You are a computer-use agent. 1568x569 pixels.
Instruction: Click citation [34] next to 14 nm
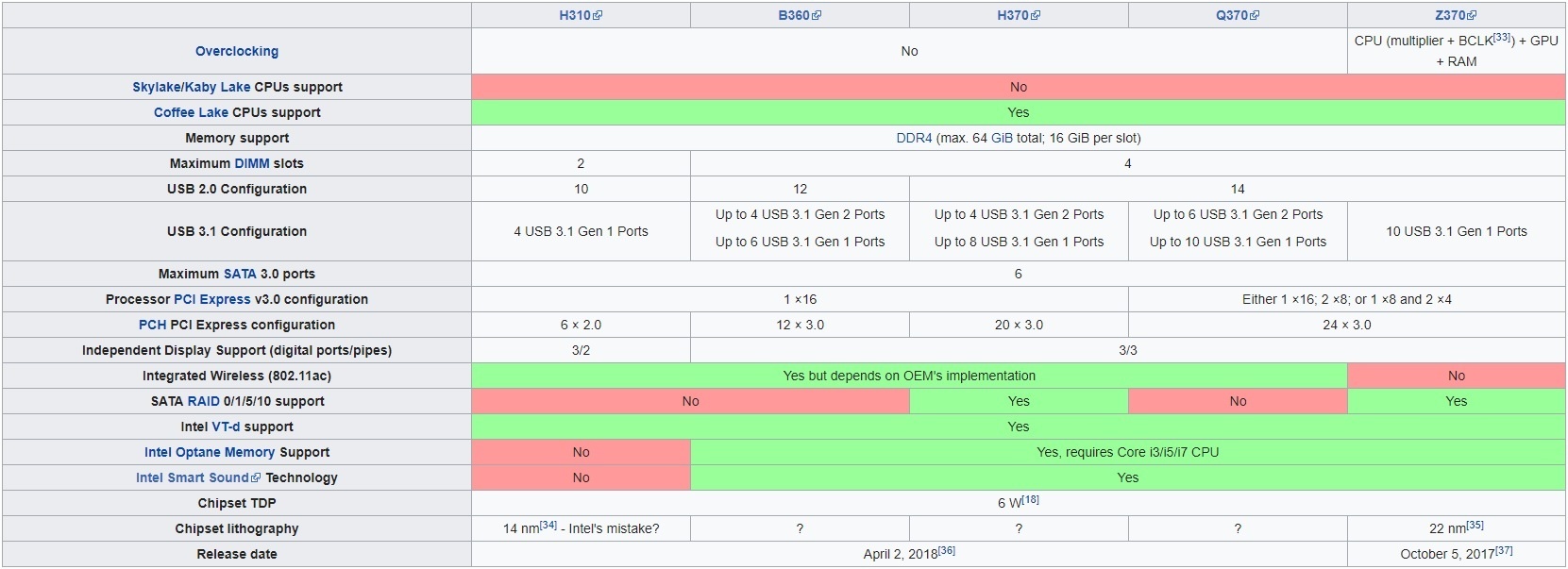click(548, 525)
